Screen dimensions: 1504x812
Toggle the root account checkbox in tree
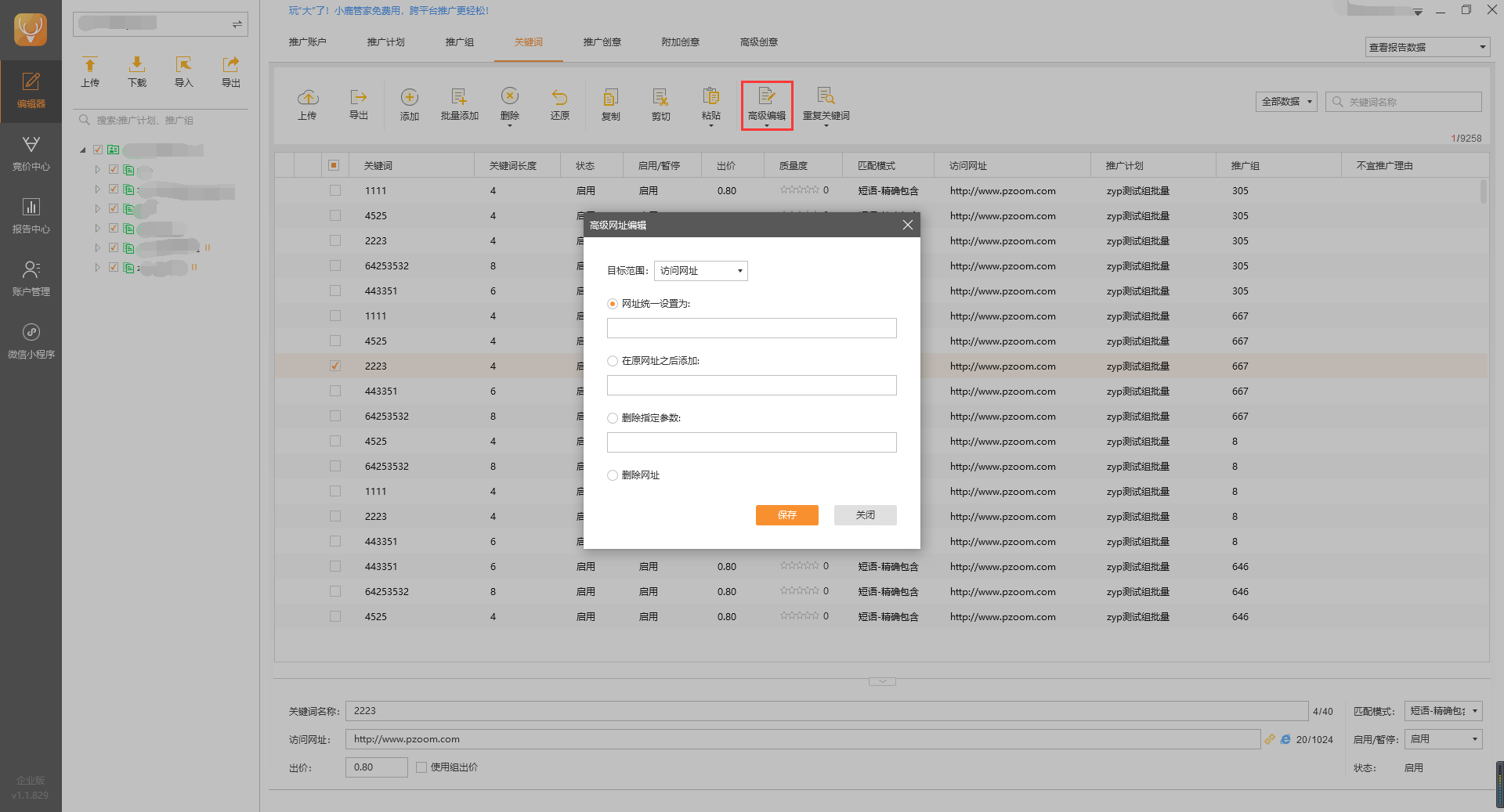[98, 150]
